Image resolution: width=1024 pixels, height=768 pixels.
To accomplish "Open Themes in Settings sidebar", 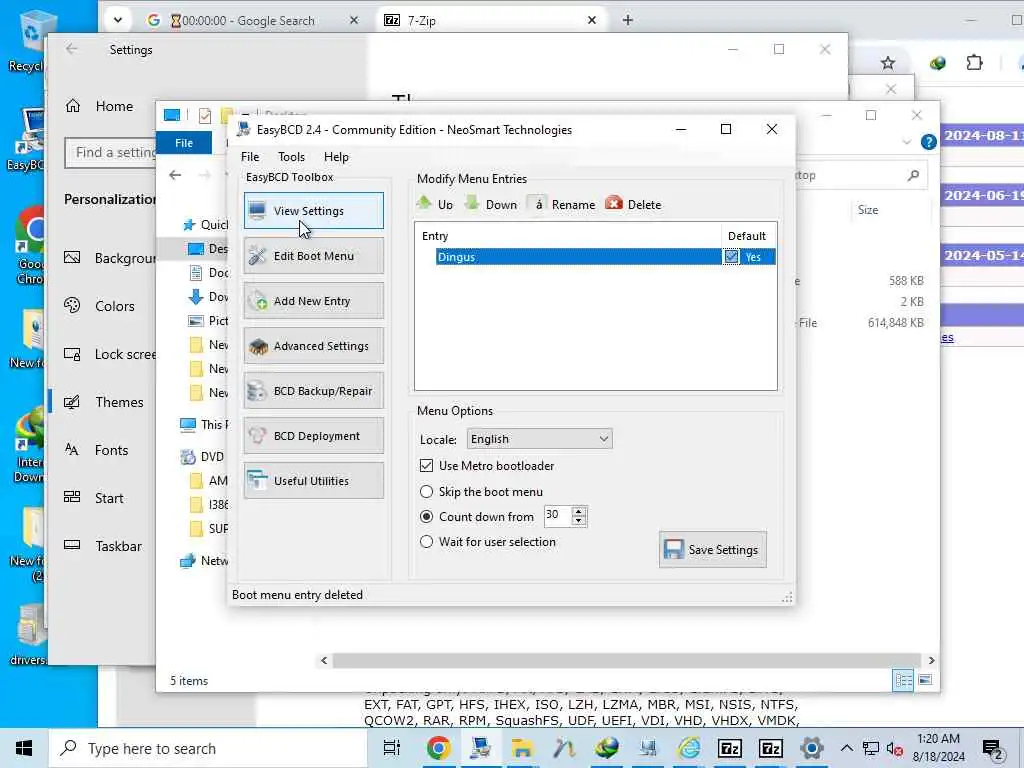I will pyautogui.click(x=103, y=402).
